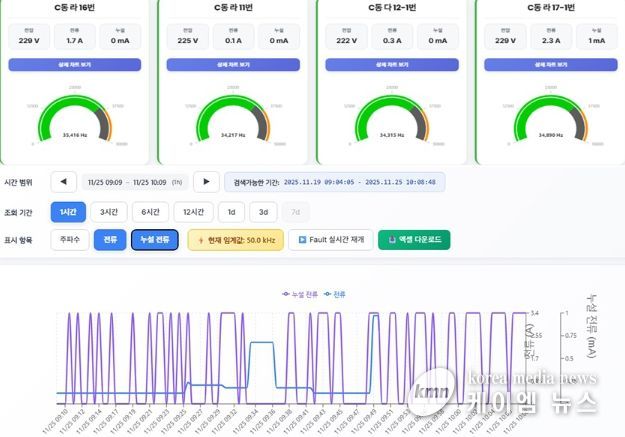Toggle the 누설 전류 display item
The width and height of the screenshot is (625, 437).
pos(154,240)
